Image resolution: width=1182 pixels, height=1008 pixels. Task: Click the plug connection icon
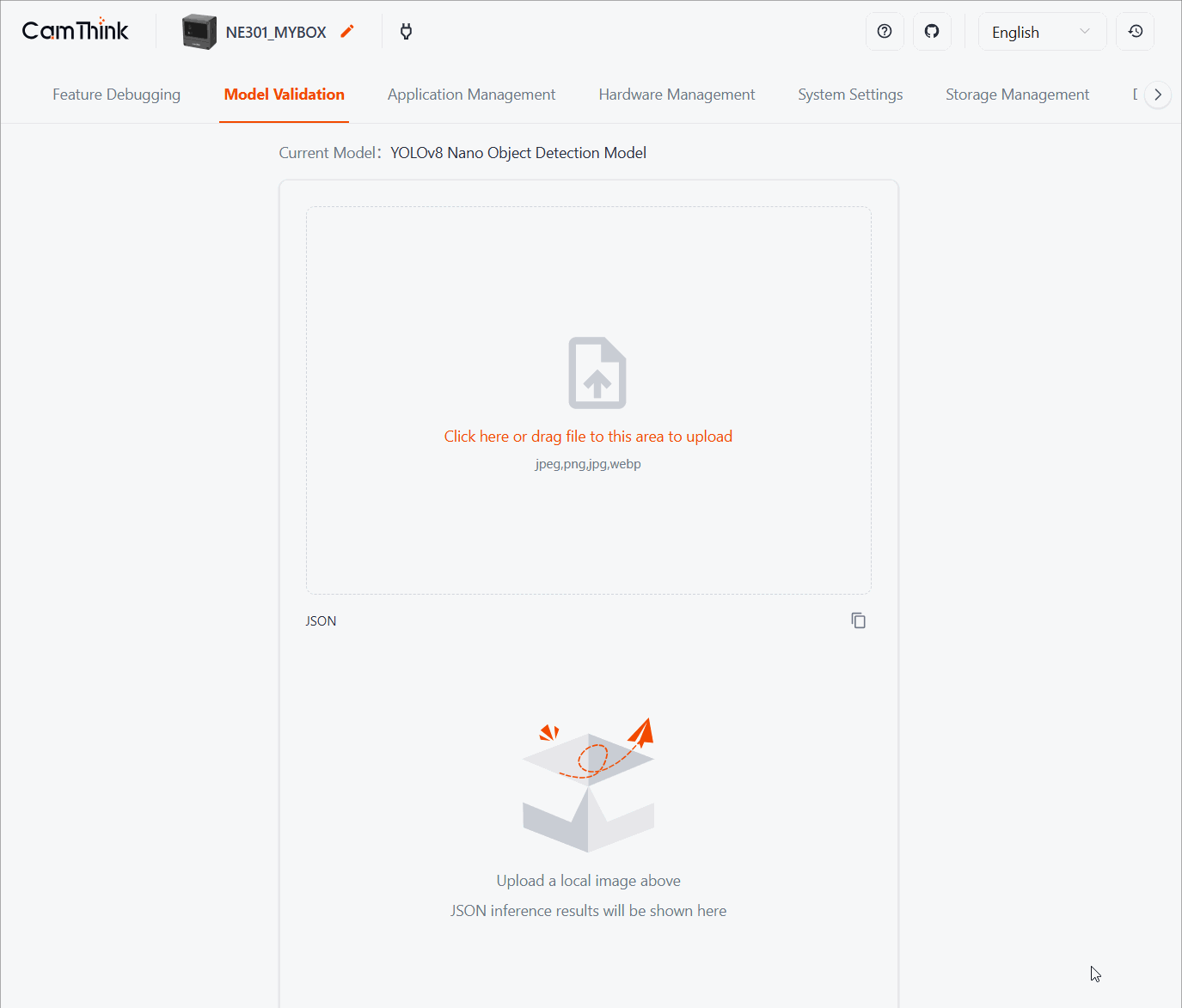[x=407, y=32]
